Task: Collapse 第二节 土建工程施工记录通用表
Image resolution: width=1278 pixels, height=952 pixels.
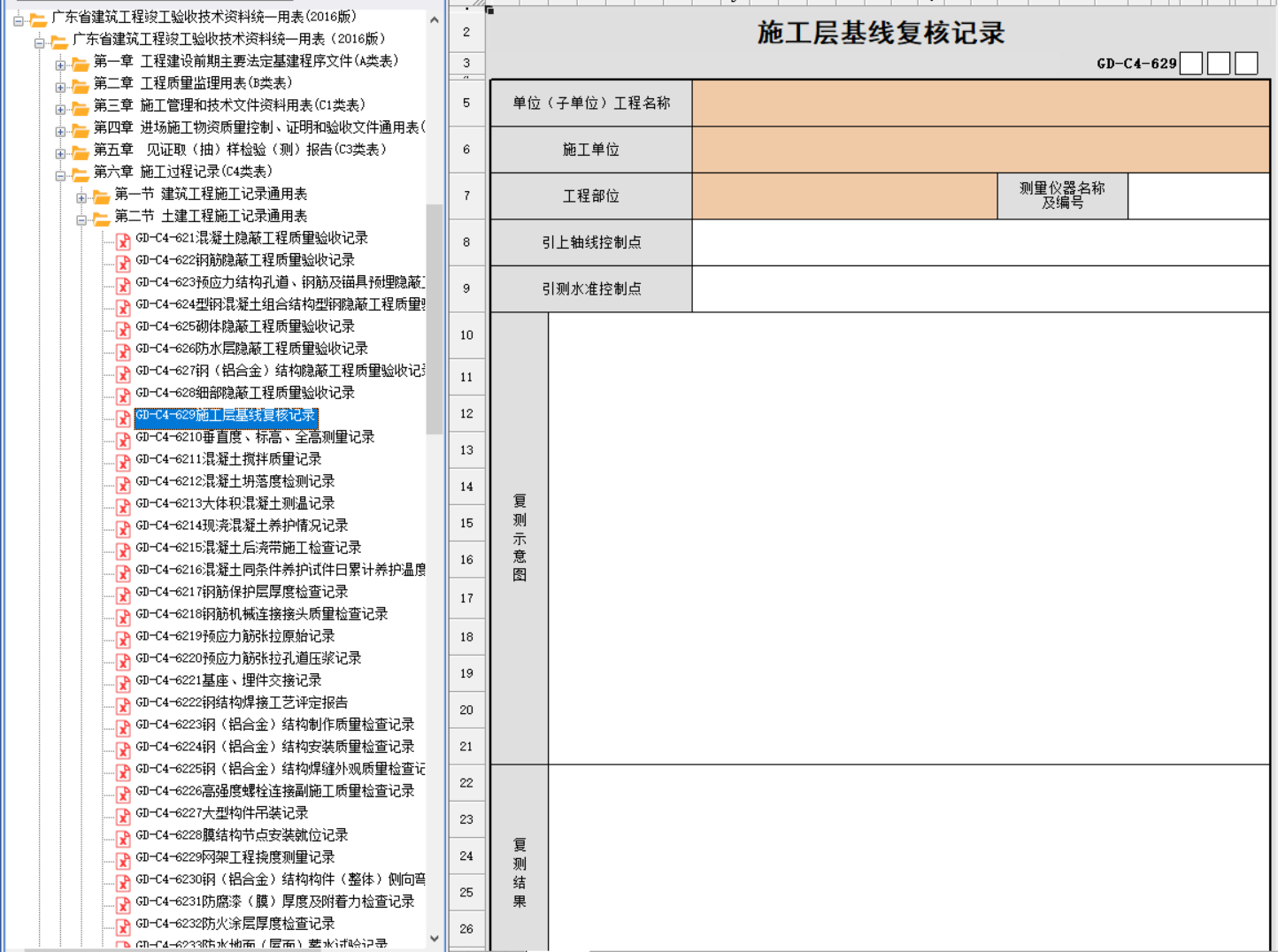Action: point(81,219)
